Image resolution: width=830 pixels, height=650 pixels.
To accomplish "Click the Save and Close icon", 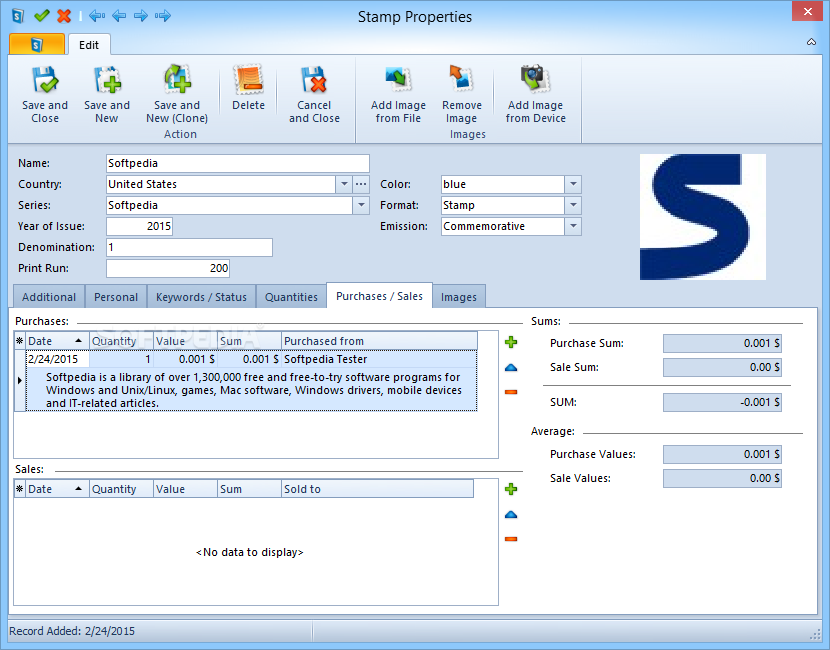I will coord(44,79).
